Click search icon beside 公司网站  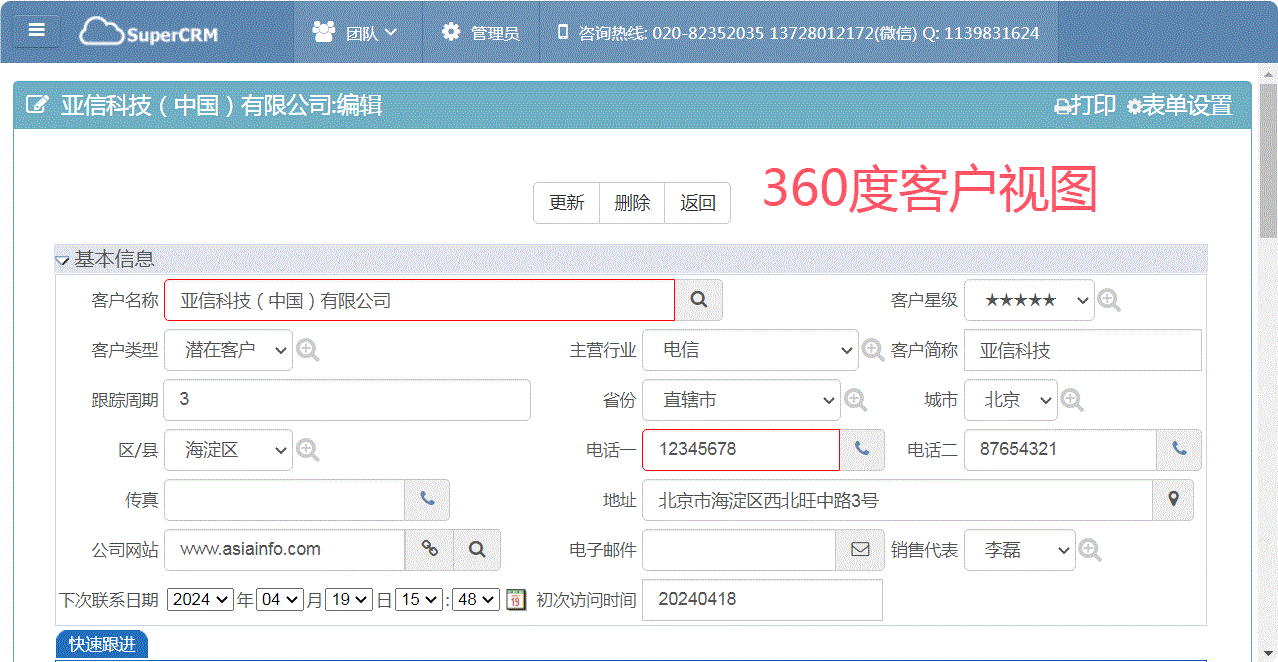pos(477,549)
